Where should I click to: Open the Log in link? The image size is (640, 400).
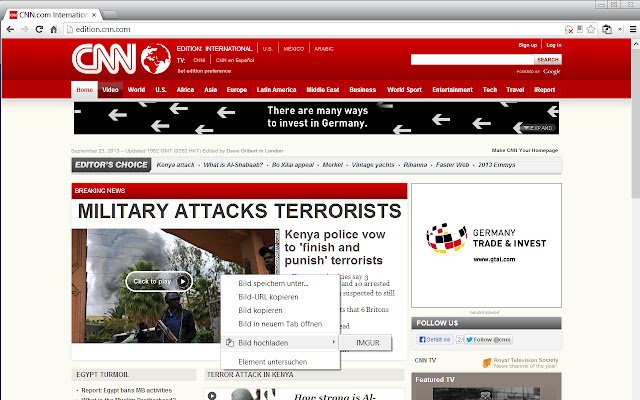click(x=554, y=45)
